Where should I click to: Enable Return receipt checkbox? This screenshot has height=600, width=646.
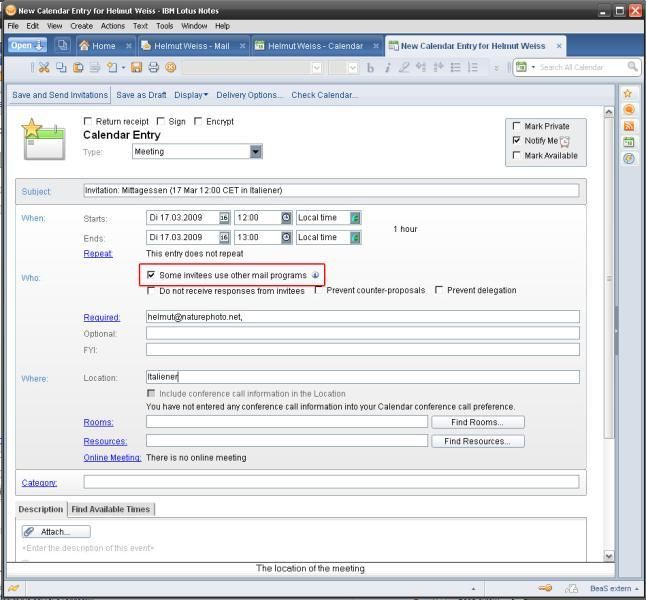[87, 121]
